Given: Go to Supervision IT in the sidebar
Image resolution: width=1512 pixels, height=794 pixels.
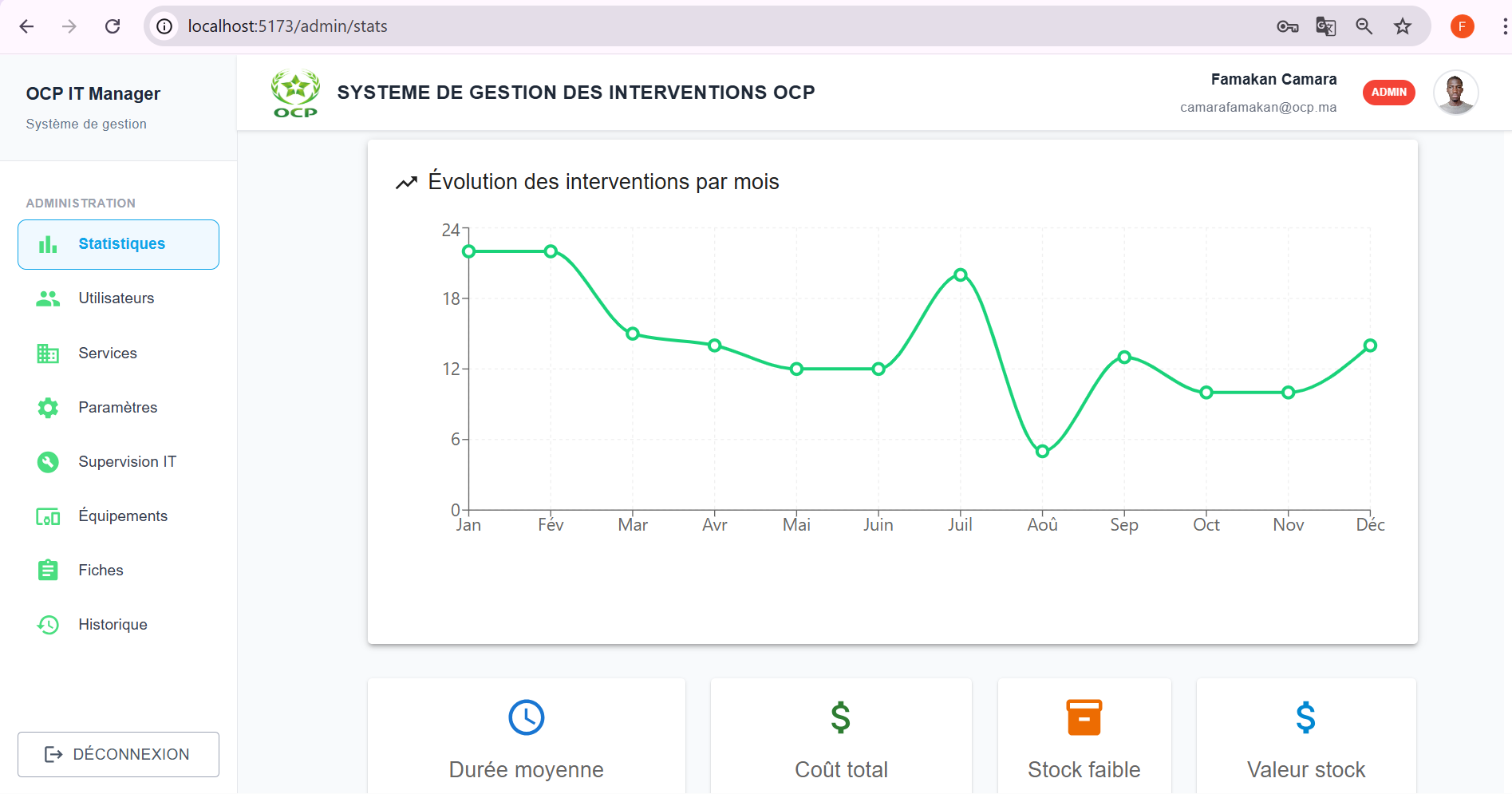Looking at the screenshot, I should tap(127, 462).
